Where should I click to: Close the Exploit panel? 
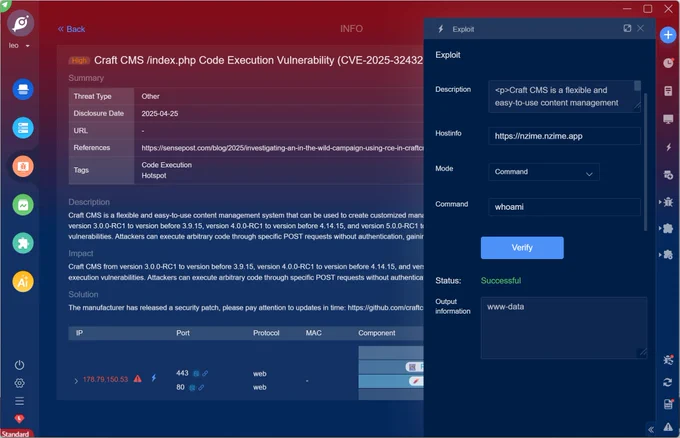tap(641, 28)
